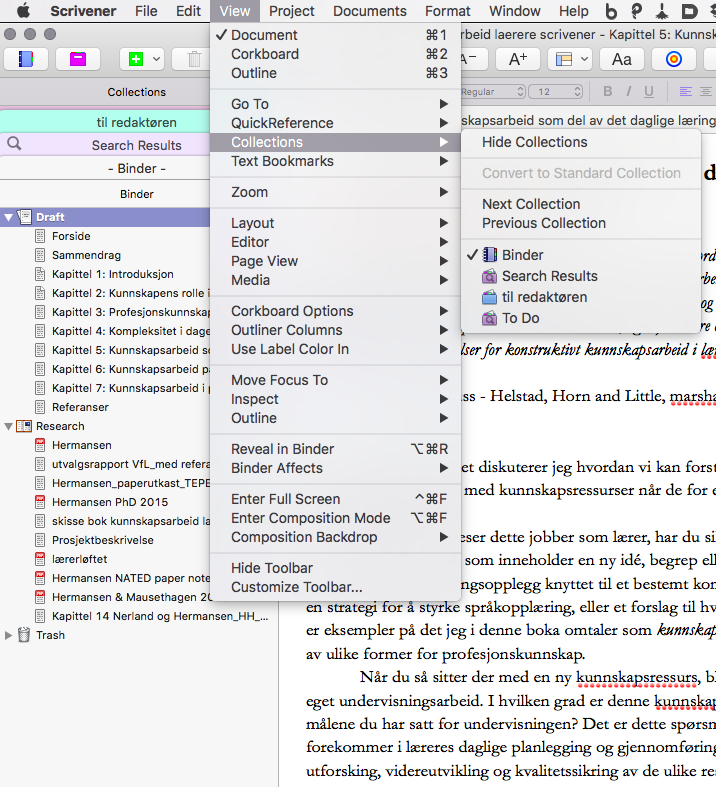
Task: Toggle the Binder toolbar icon
Action: click(x=26, y=59)
